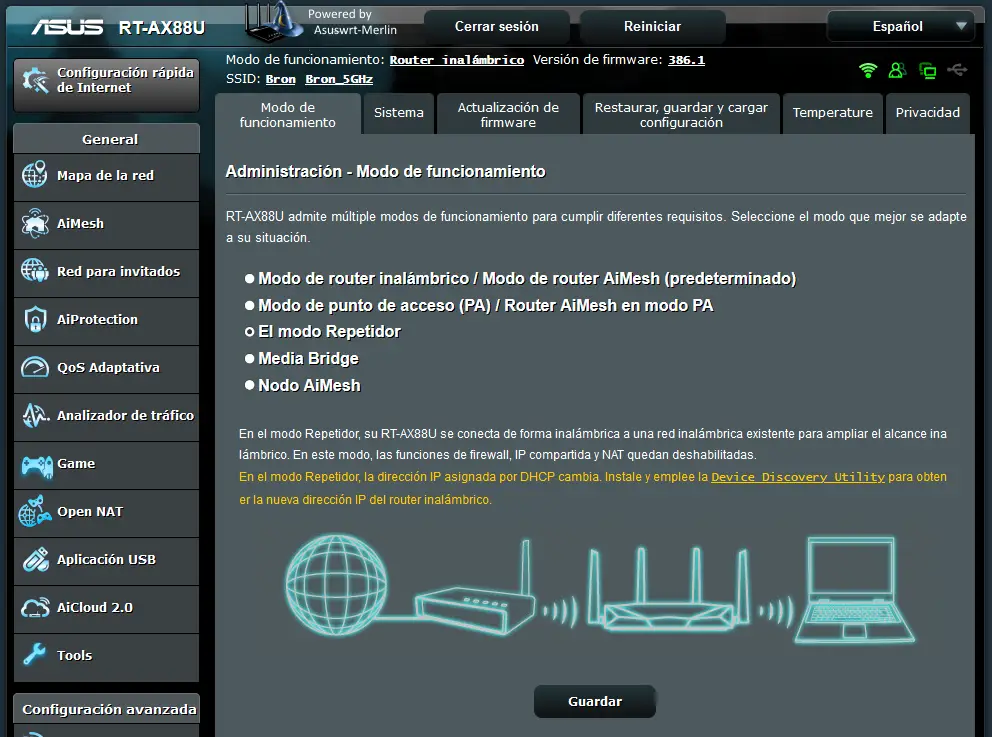Screen dimensions: 992x737
Task: Select access point (PA) mode radio
Action: [249, 305]
